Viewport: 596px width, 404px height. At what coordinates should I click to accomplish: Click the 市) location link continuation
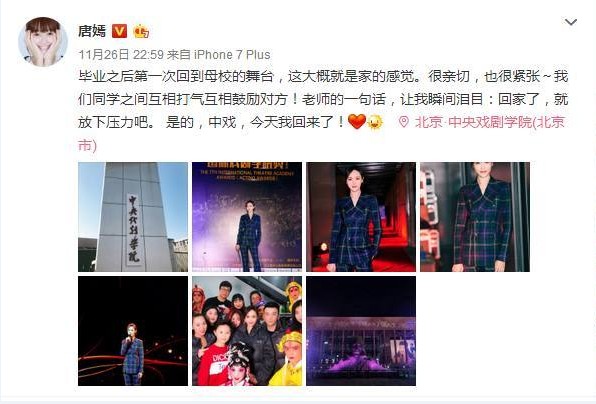tap(87, 146)
